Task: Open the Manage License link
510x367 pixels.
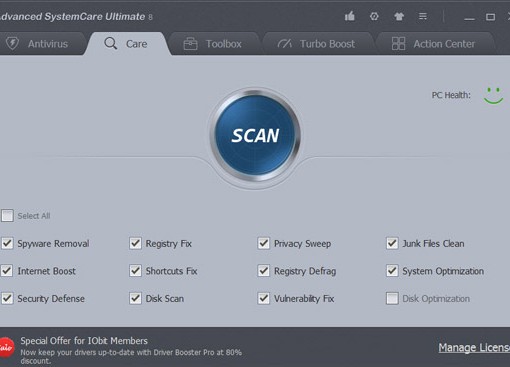Action: click(x=474, y=348)
